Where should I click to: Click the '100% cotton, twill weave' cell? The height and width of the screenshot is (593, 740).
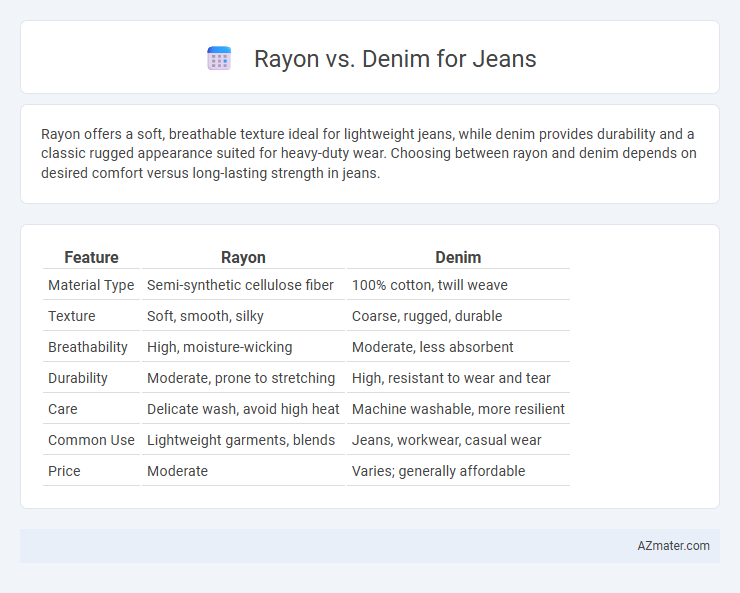click(x=458, y=285)
